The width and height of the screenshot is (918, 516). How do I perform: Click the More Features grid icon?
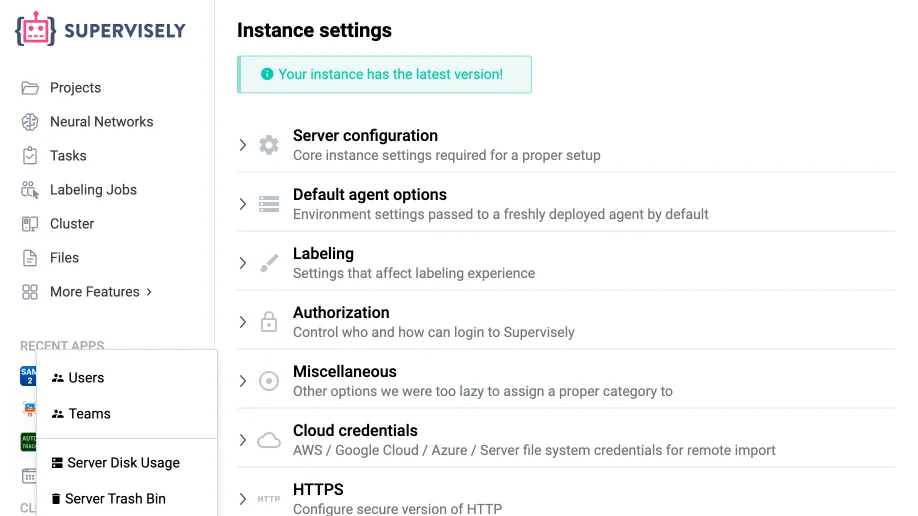30,292
